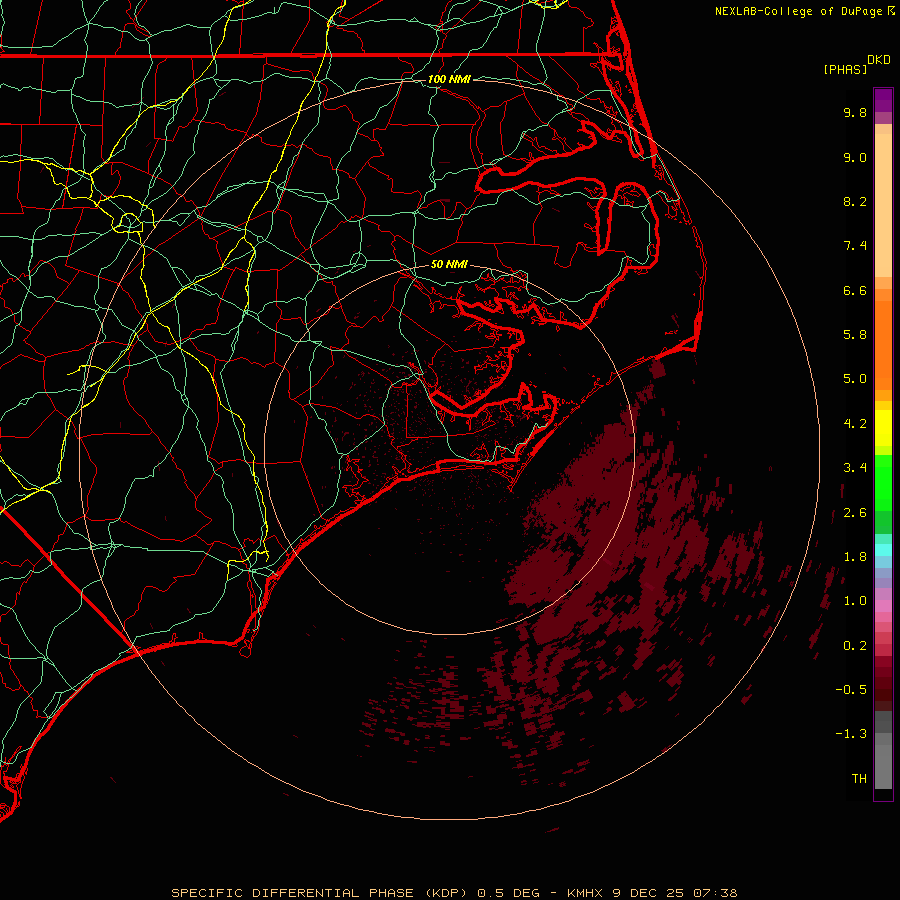This screenshot has height=900, width=900.
Task: Select the 1.8 scale value
Action: pyautogui.click(x=855, y=557)
